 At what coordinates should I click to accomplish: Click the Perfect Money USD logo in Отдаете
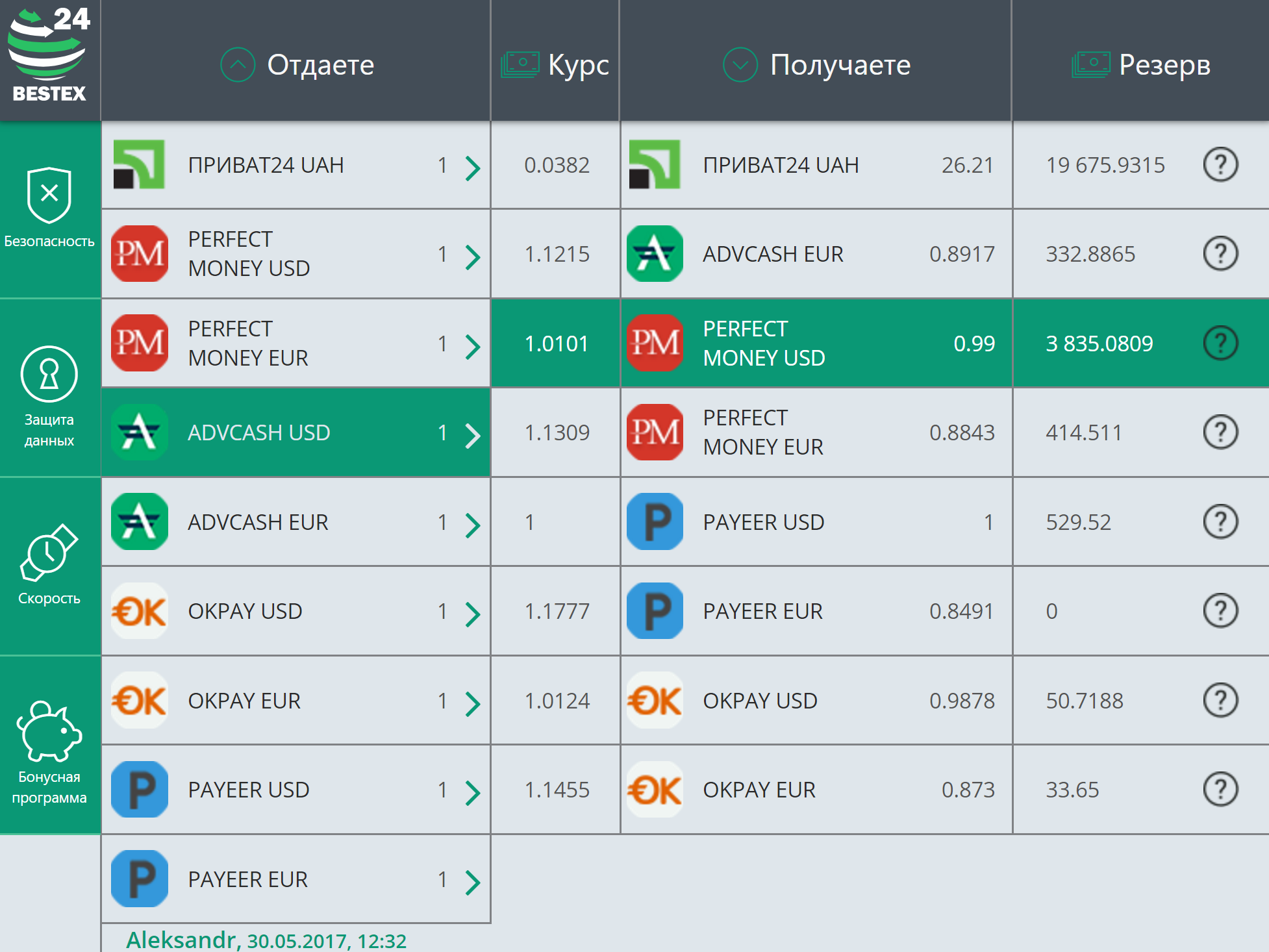[x=140, y=253]
